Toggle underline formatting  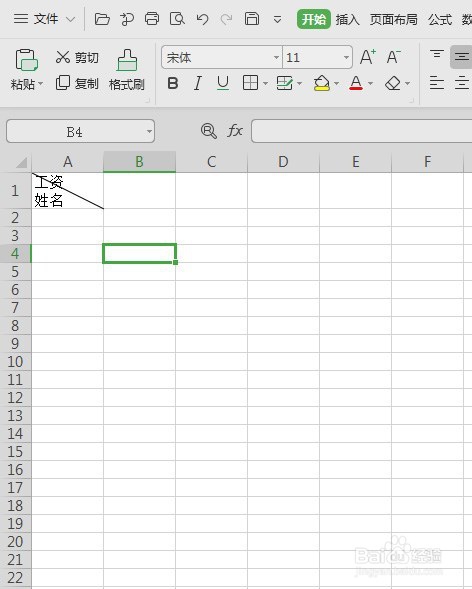tap(223, 83)
